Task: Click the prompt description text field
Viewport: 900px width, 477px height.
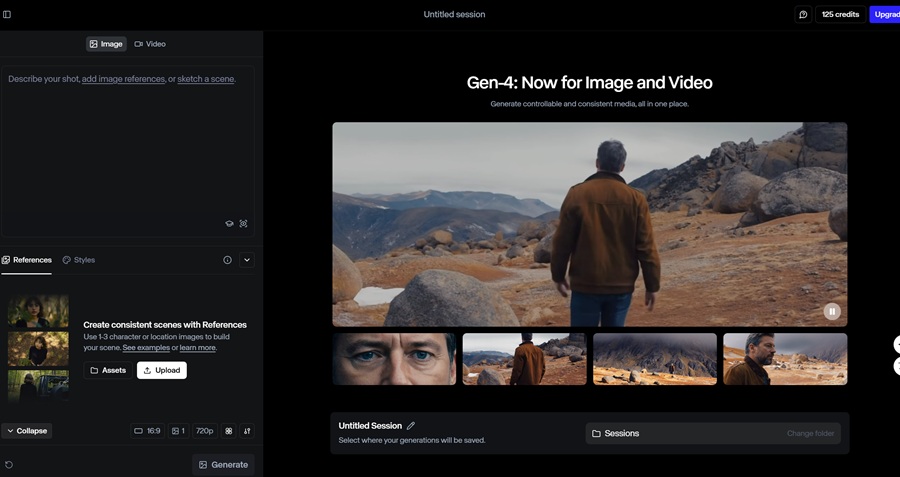Action: click(127, 152)
